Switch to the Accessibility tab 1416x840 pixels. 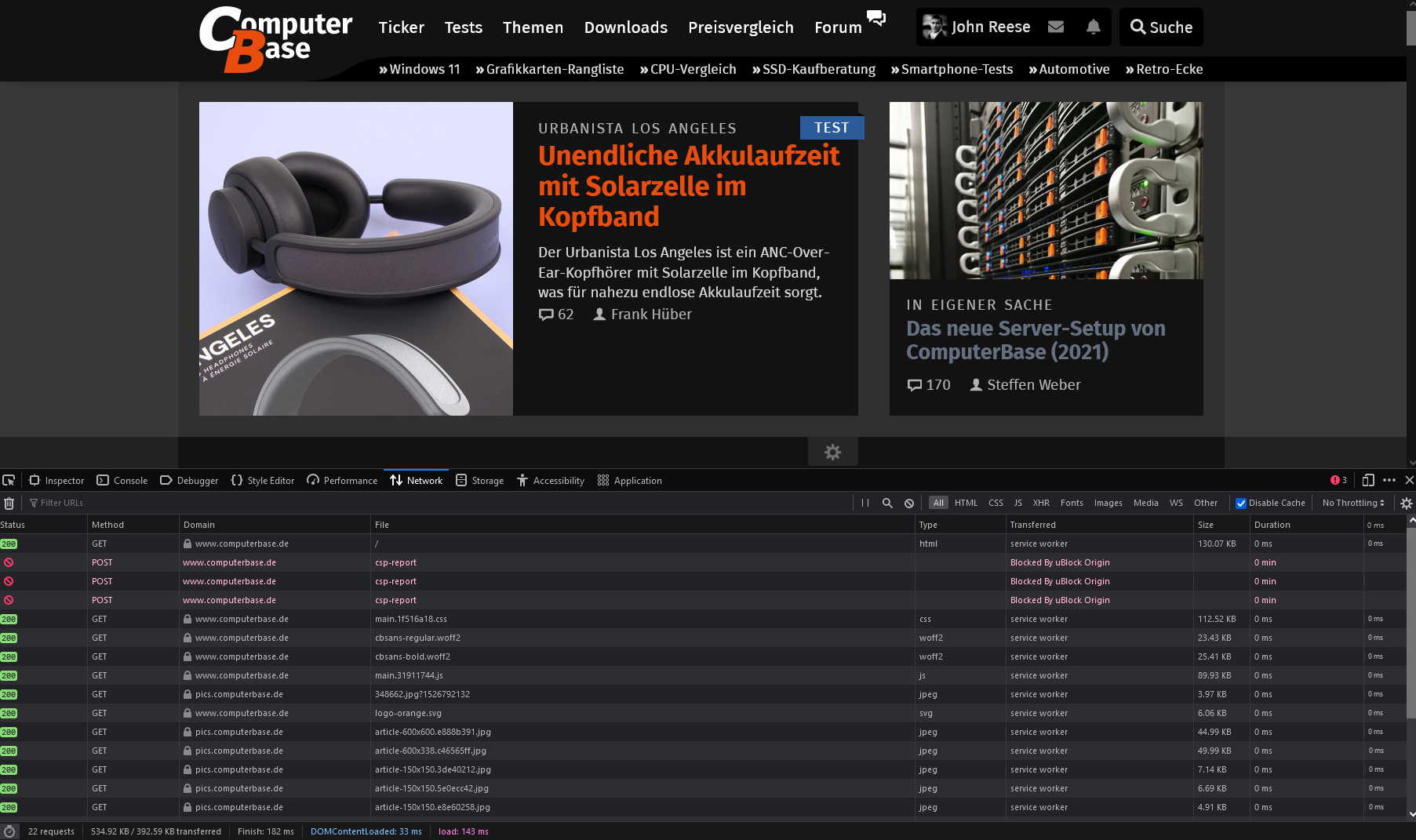pyautogui.click(x=550, y=480)
